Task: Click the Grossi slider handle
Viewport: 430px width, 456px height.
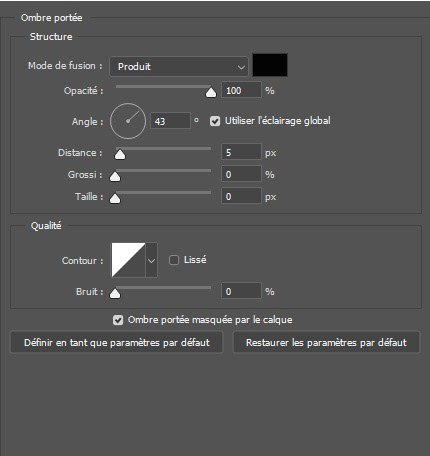Action: [x=115, y=176]
